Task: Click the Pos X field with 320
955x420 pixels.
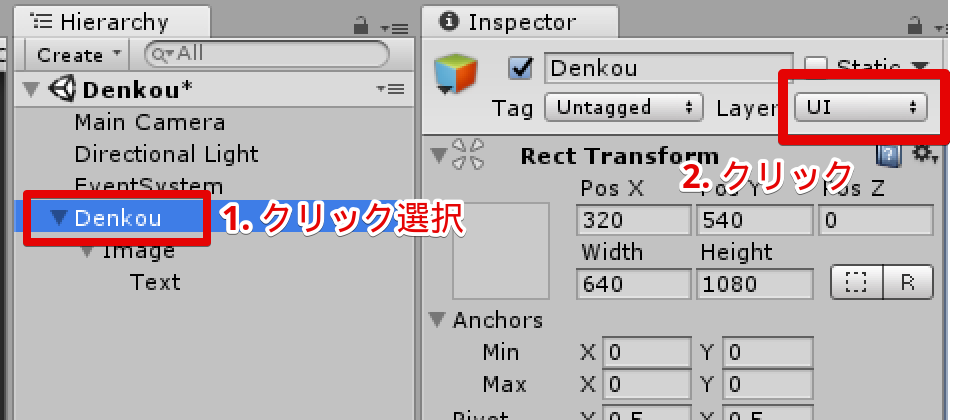Action: pos(633,220)
